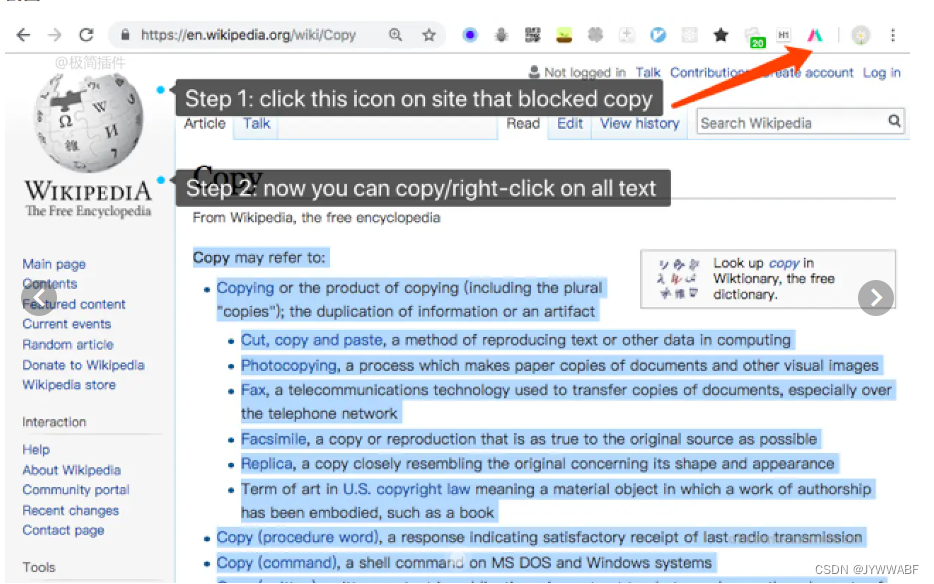Bookmark this page with the star outline
Viewport: 934px width, 584px height.
click(429, 35)
